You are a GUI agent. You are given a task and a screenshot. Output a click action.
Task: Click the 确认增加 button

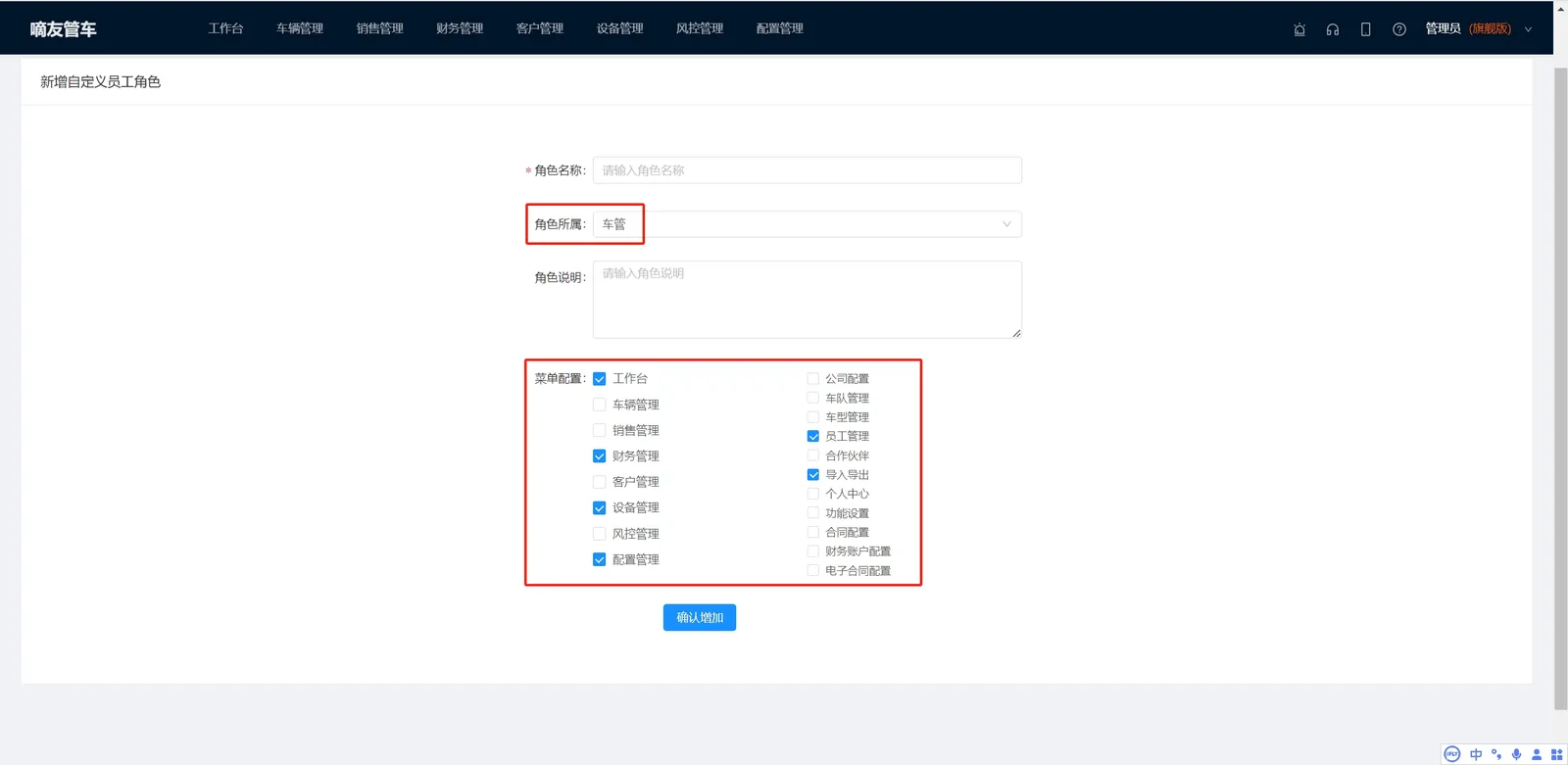click(x=700, y=617)
